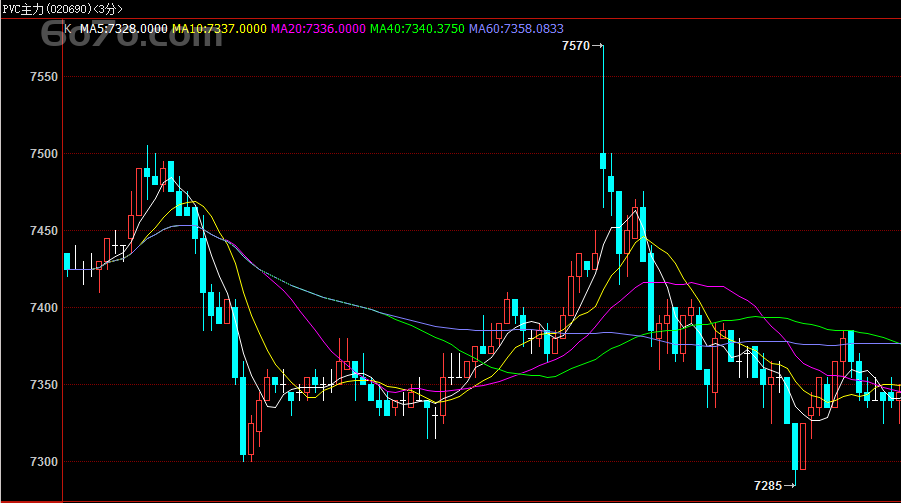Image resolution: width=901 pixels, height=503 pixels.
Task: Click the 7450 price axis label
Action: (44, 231)
